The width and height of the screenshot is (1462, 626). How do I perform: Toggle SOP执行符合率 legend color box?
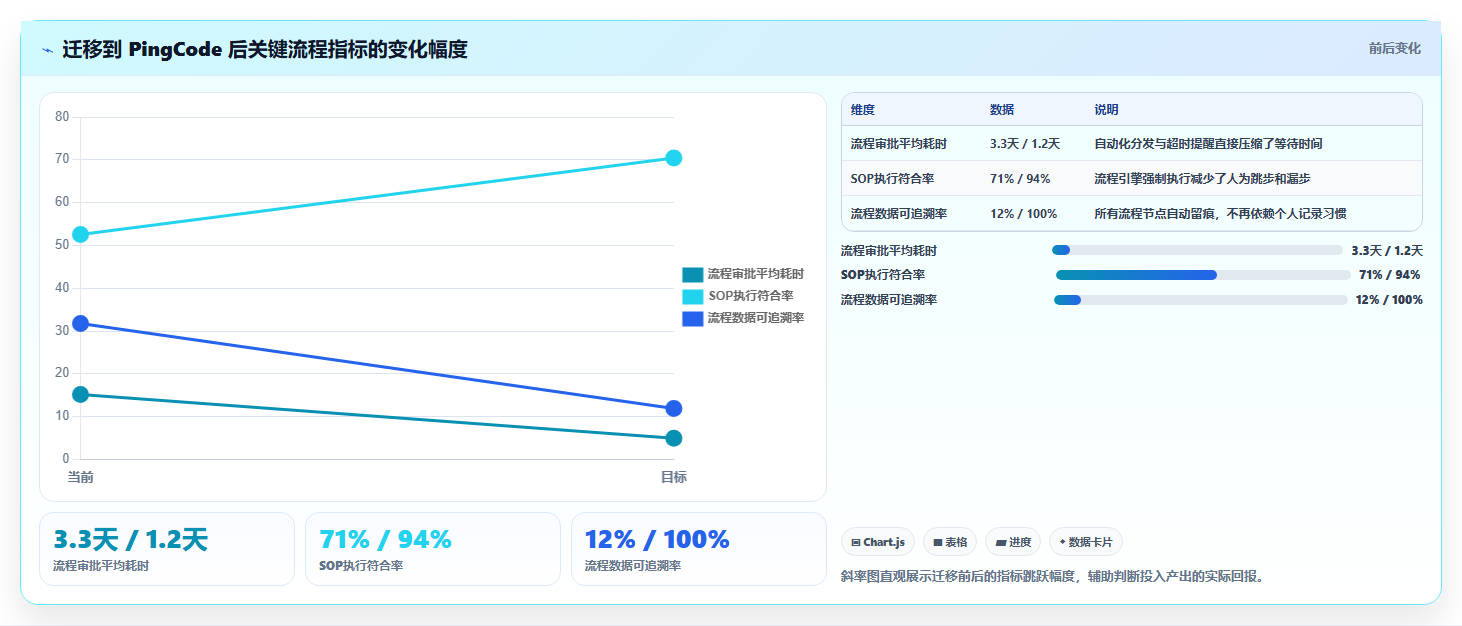pyautogui.click(x=693, y=296)
